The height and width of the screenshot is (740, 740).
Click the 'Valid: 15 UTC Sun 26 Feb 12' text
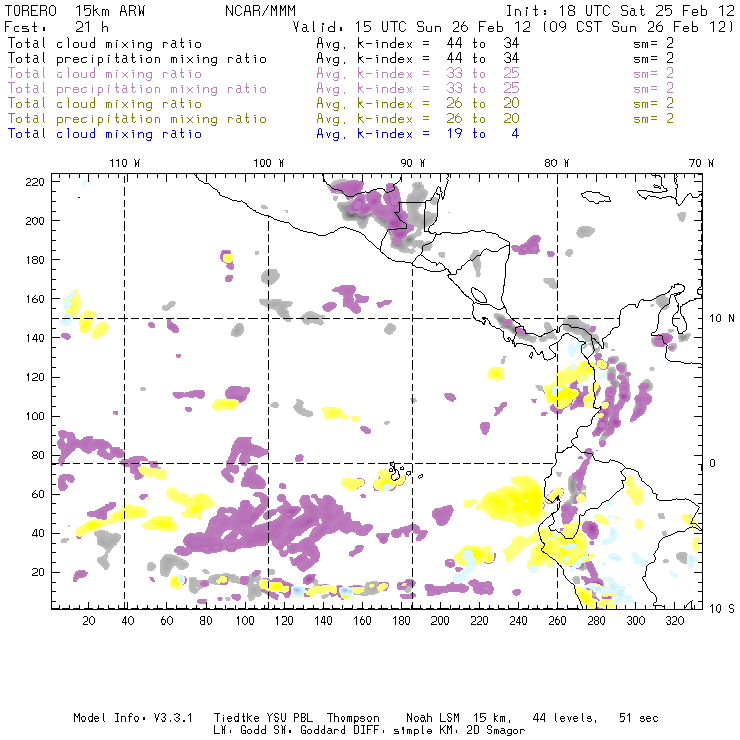412,27
